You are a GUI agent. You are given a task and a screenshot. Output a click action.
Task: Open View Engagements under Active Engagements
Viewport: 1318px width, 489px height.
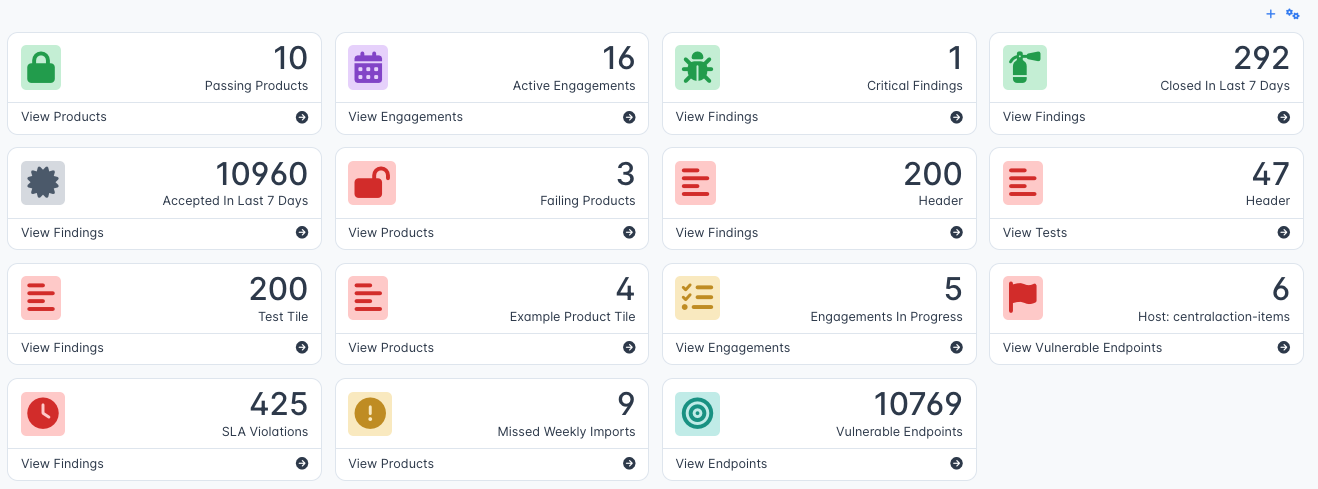tap(405, 117)
